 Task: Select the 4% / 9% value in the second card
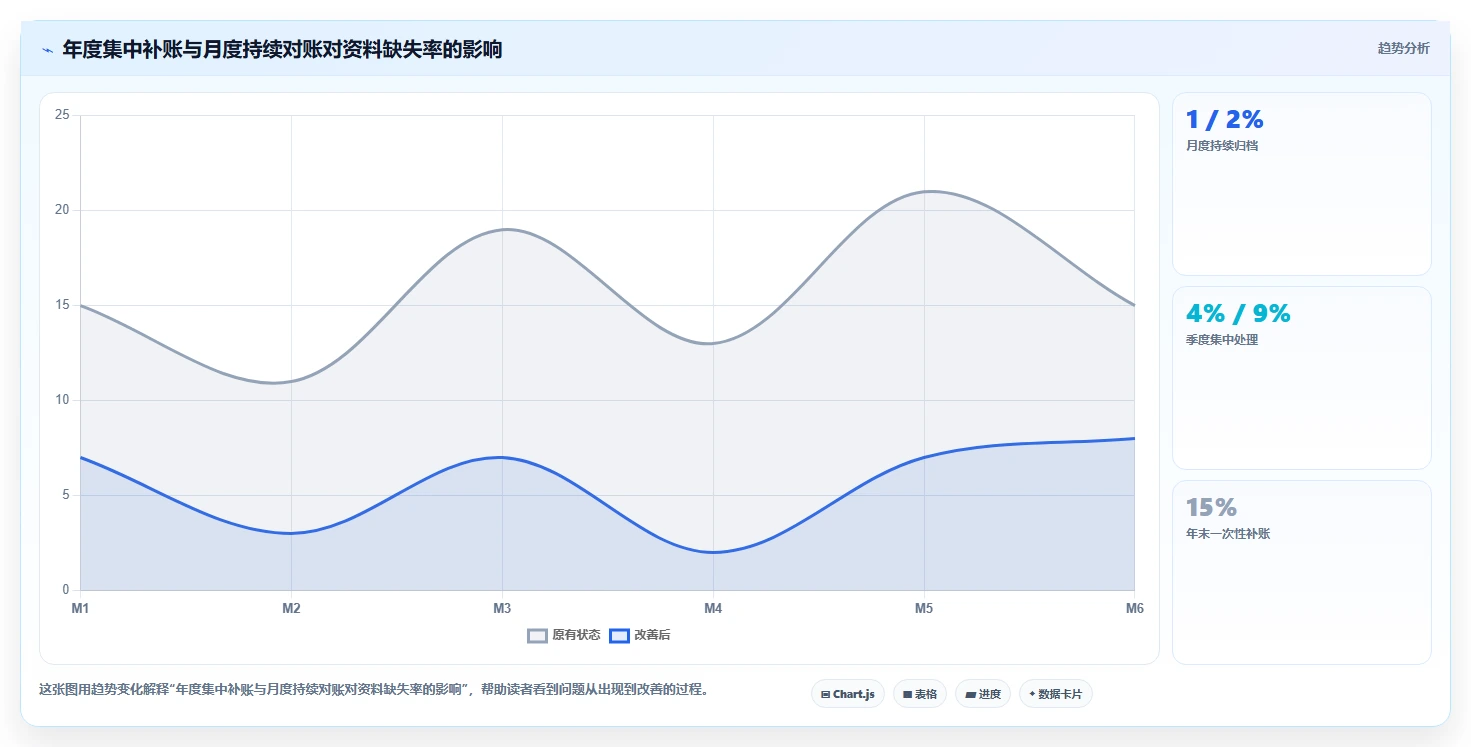pos(1238,314)
